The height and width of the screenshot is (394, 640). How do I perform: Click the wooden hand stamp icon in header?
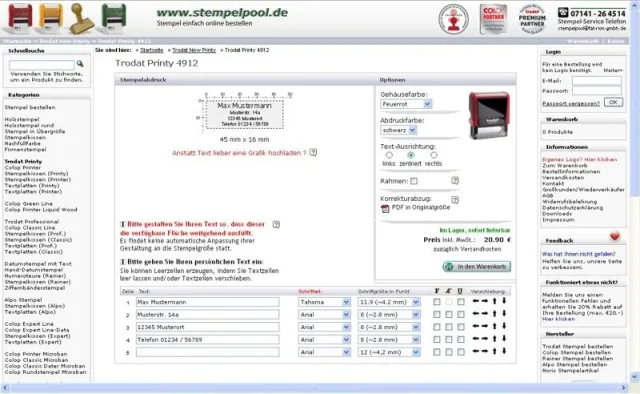pyautogui.click(x=81, y=18)
